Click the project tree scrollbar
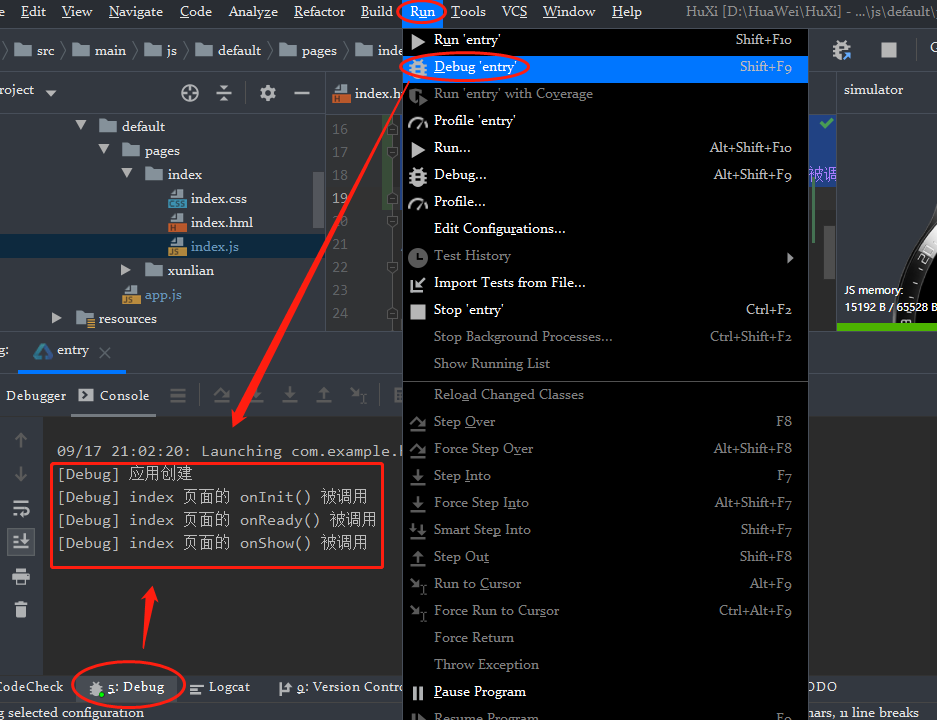Image resolution: width=937 pixels, height=720 pixels. click(x=318, y=200)
